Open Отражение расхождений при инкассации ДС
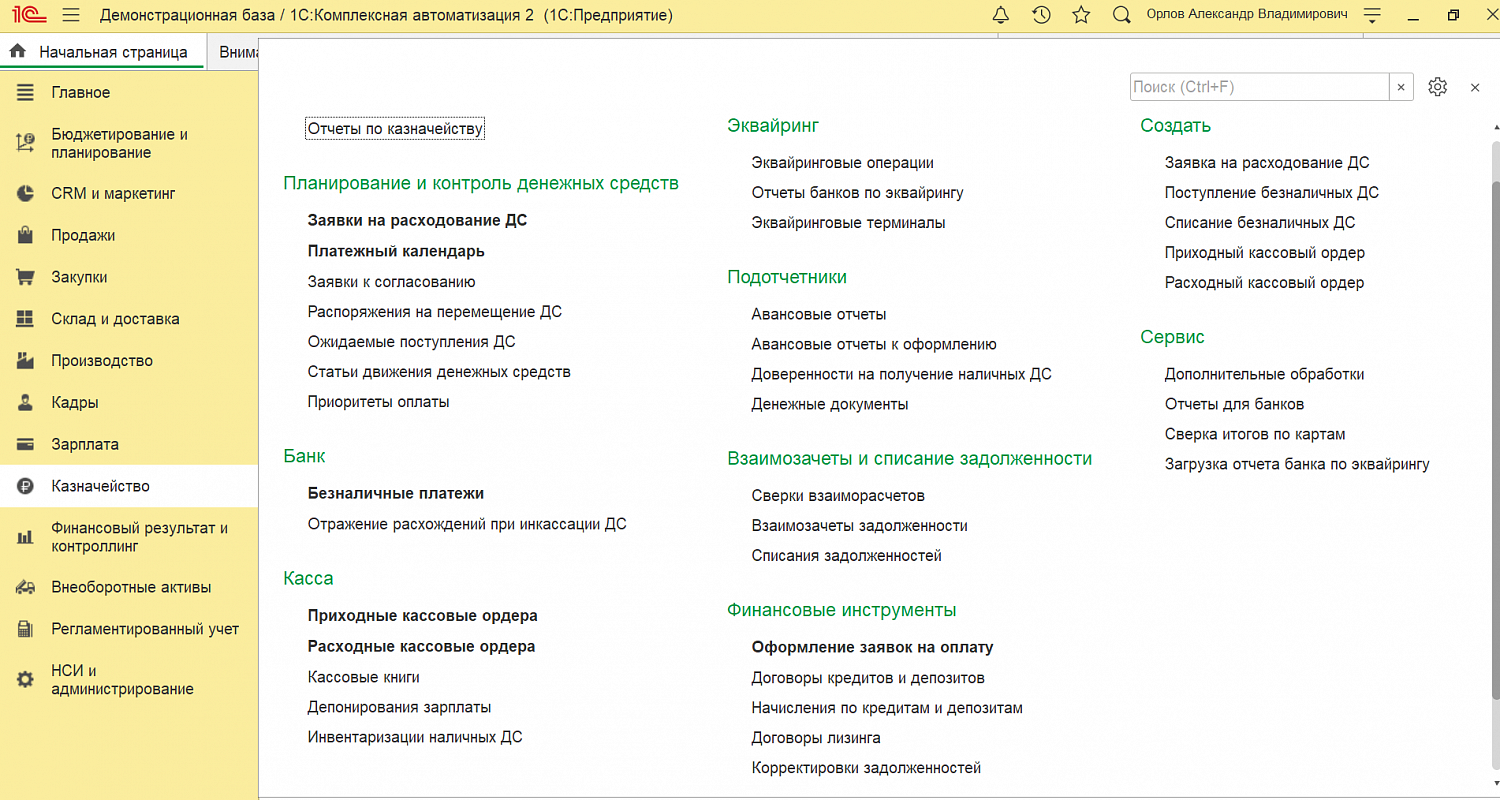 467,524
